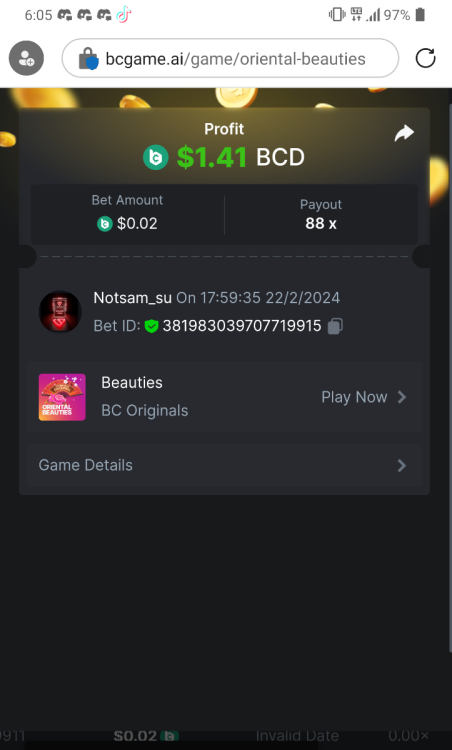The image size is (452, 750).
Task: Click the Play Now link
Action: (x=364, y=397)
